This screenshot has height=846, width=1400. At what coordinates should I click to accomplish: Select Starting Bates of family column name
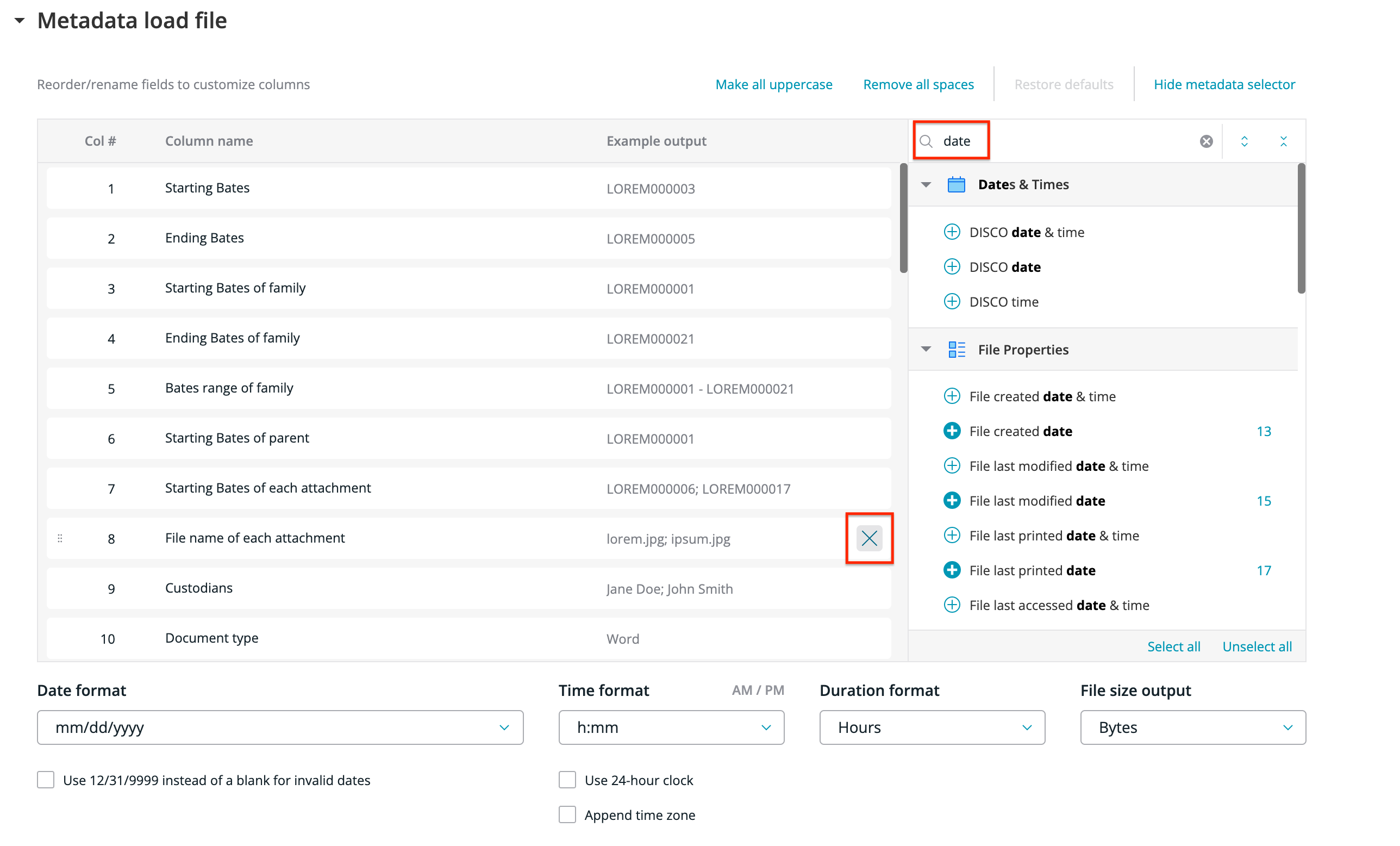[x=235, y=288]
